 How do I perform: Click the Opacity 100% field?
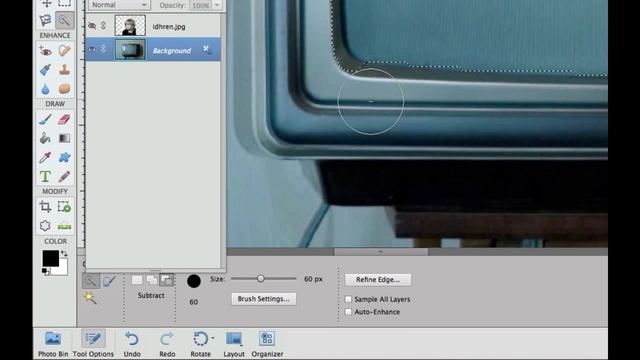(x=200, y=5)
